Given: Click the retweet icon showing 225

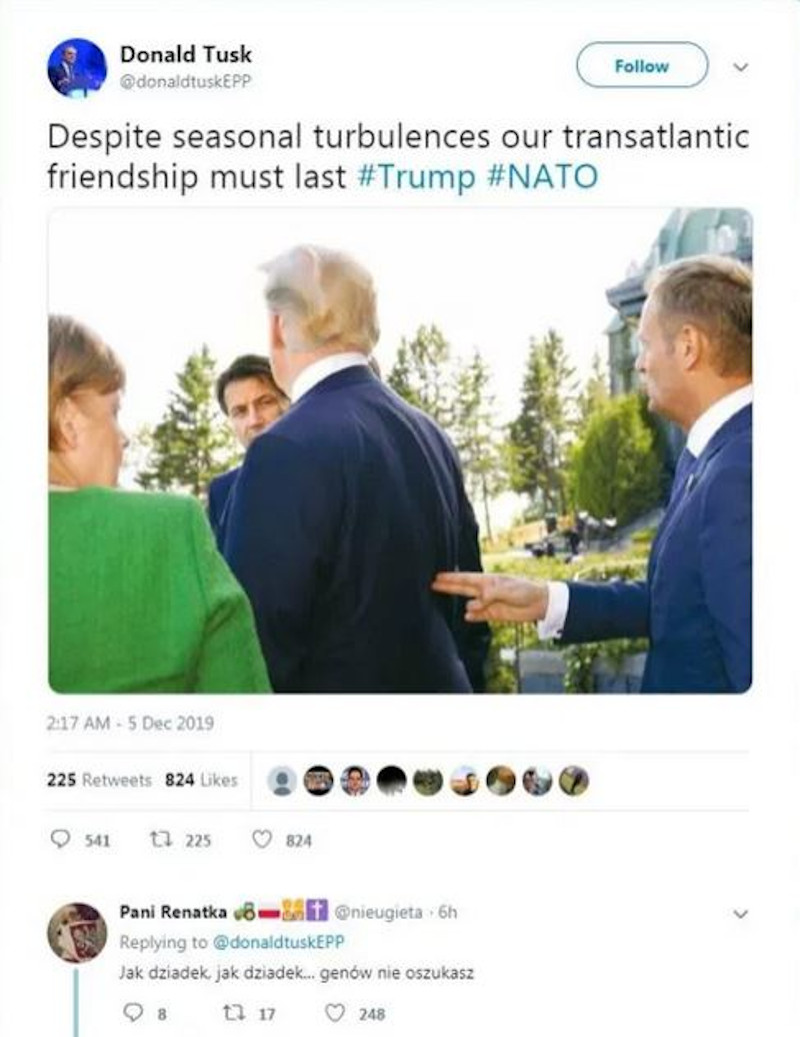Looking at the screenshot, I should (x=161, y=840).
